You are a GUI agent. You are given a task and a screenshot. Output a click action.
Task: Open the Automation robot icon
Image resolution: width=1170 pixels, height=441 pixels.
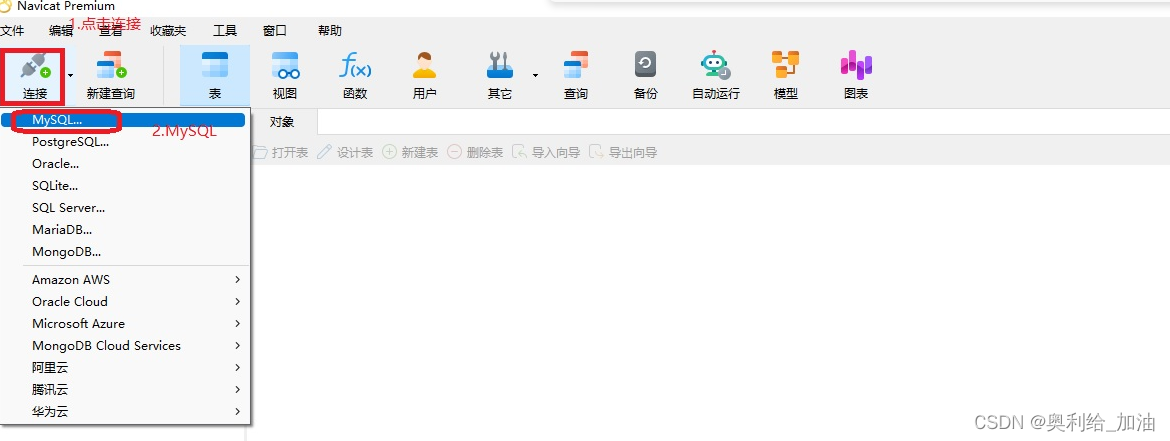716,66
